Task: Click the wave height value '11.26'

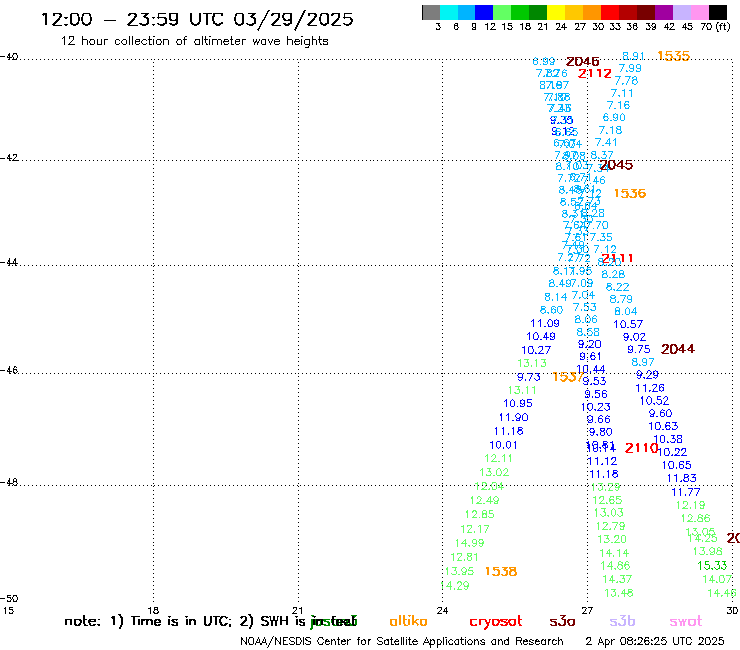Action: pos(650,388)
